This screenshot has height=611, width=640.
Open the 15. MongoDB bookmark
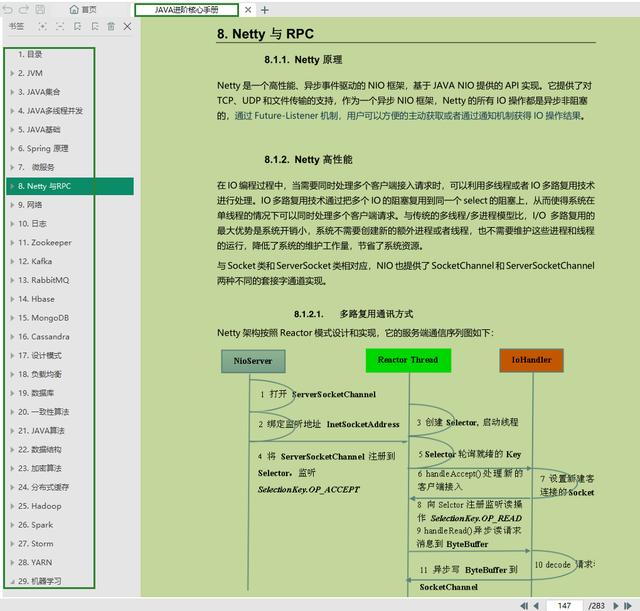(x=43, y=318)
